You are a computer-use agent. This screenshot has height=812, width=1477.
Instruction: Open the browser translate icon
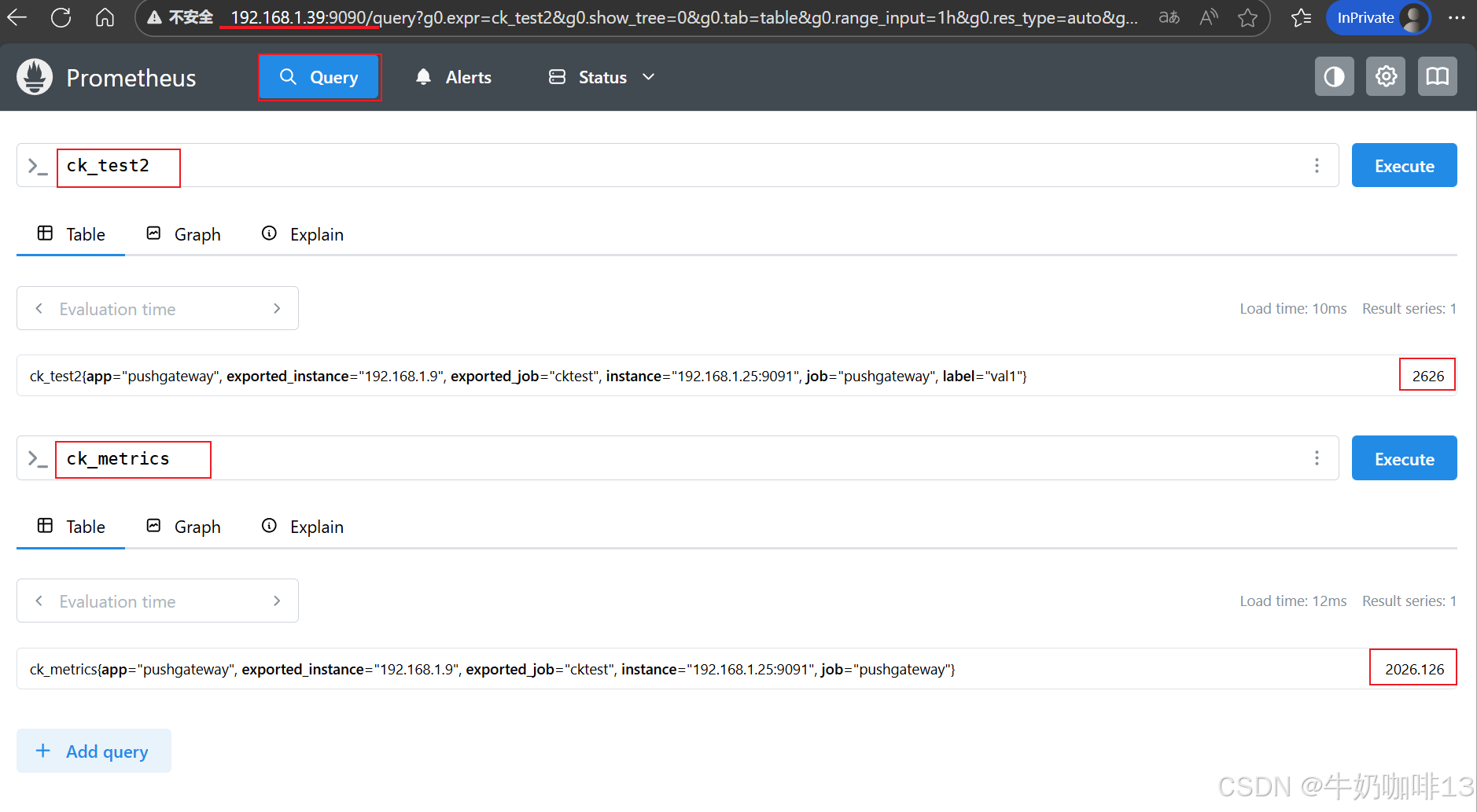(1169, 17)
